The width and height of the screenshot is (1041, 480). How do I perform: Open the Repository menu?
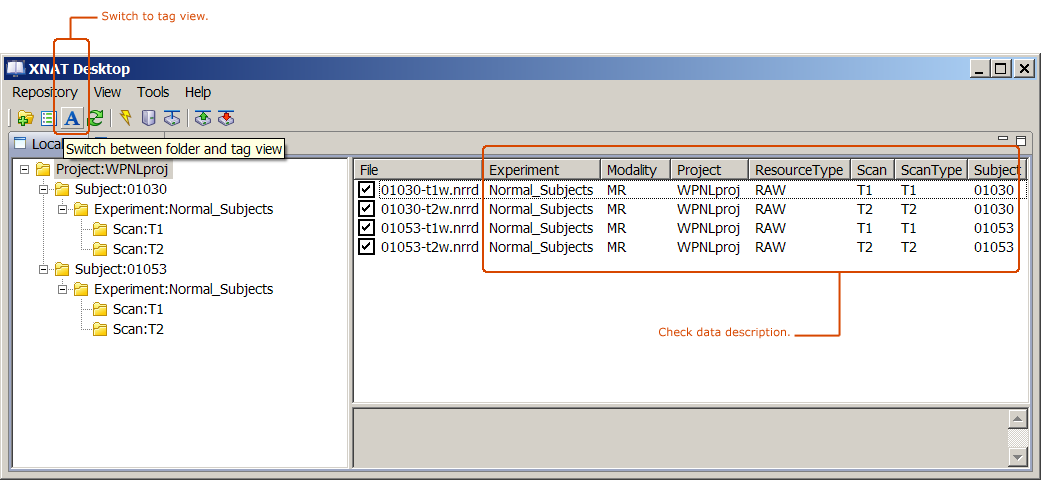45,92
